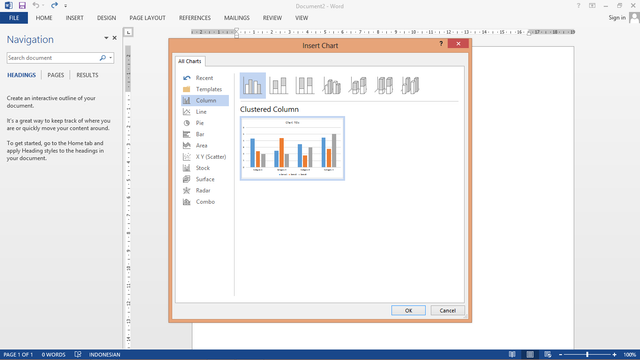Choose Pie chart category
Image resolution: width=640 pixels, height=360 pixels.
tap(204, 123)
